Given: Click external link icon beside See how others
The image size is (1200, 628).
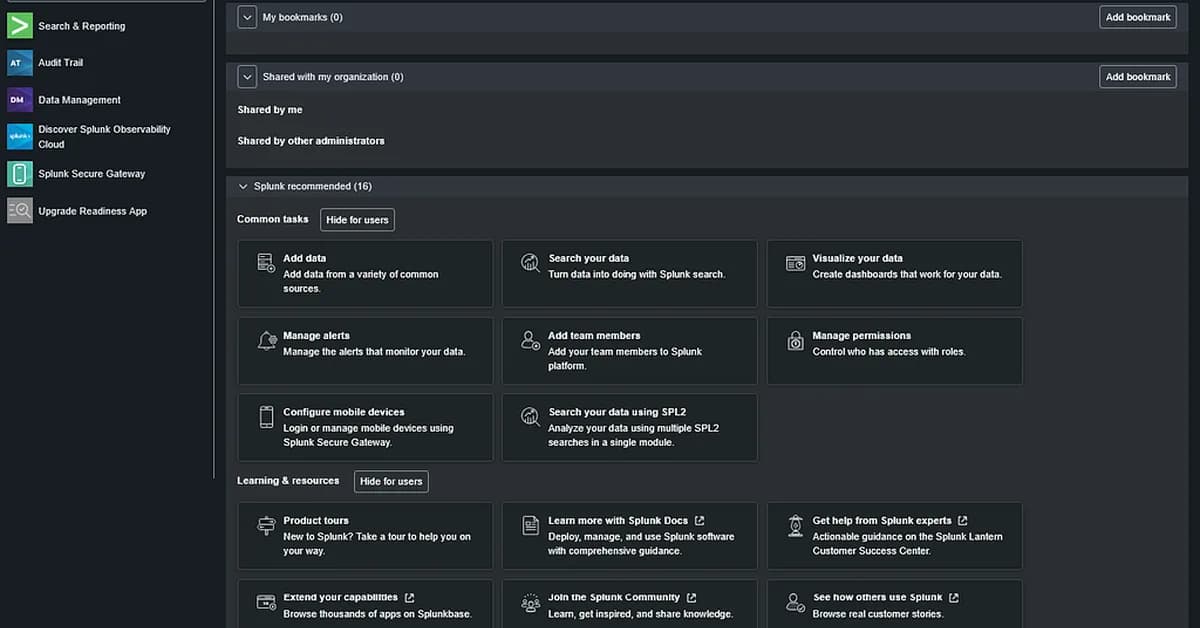Looking at the screenshot, I should 954,598.
